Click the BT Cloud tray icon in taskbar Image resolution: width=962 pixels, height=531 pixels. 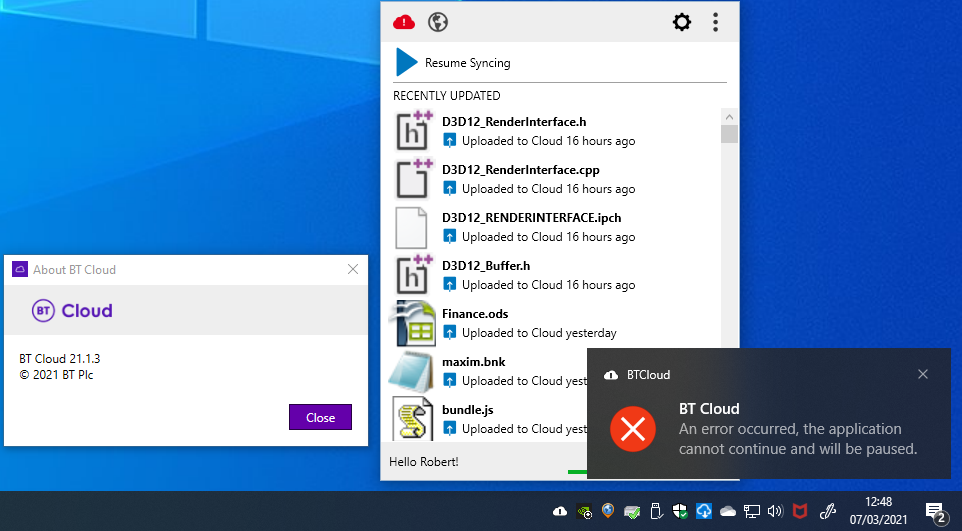tap(560, 512)
